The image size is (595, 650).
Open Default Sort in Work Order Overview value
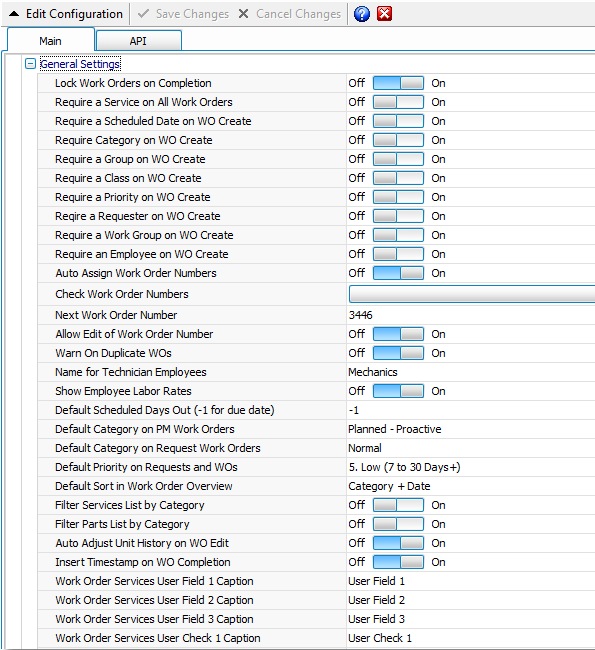pos(471,486)
